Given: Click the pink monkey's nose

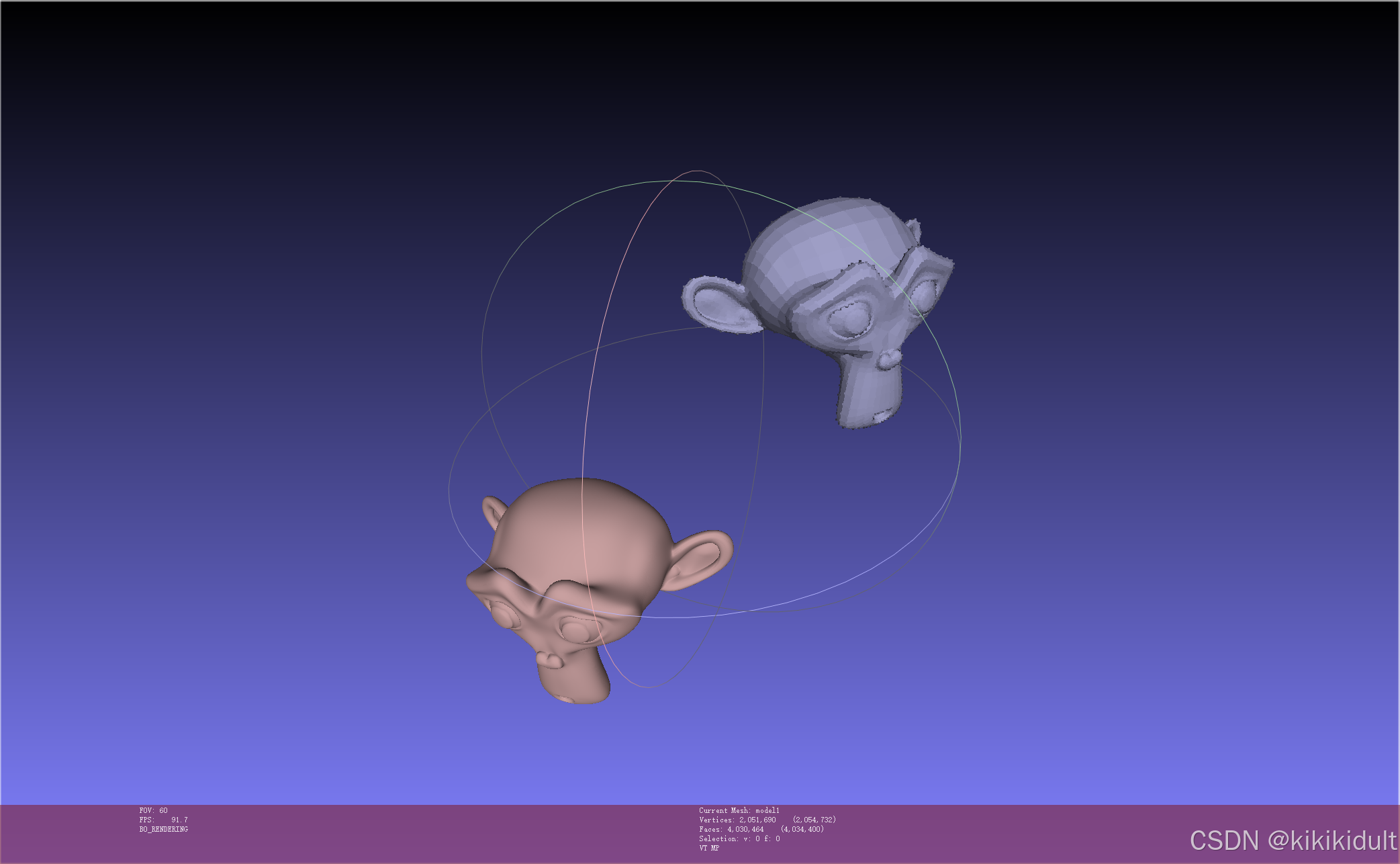Looking at the screenshot, I should pos(551,660).
